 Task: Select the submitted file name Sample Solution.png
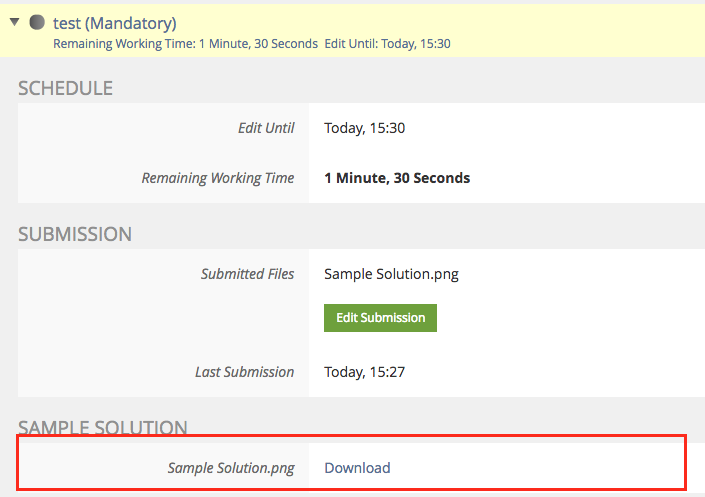pos(391,273)
